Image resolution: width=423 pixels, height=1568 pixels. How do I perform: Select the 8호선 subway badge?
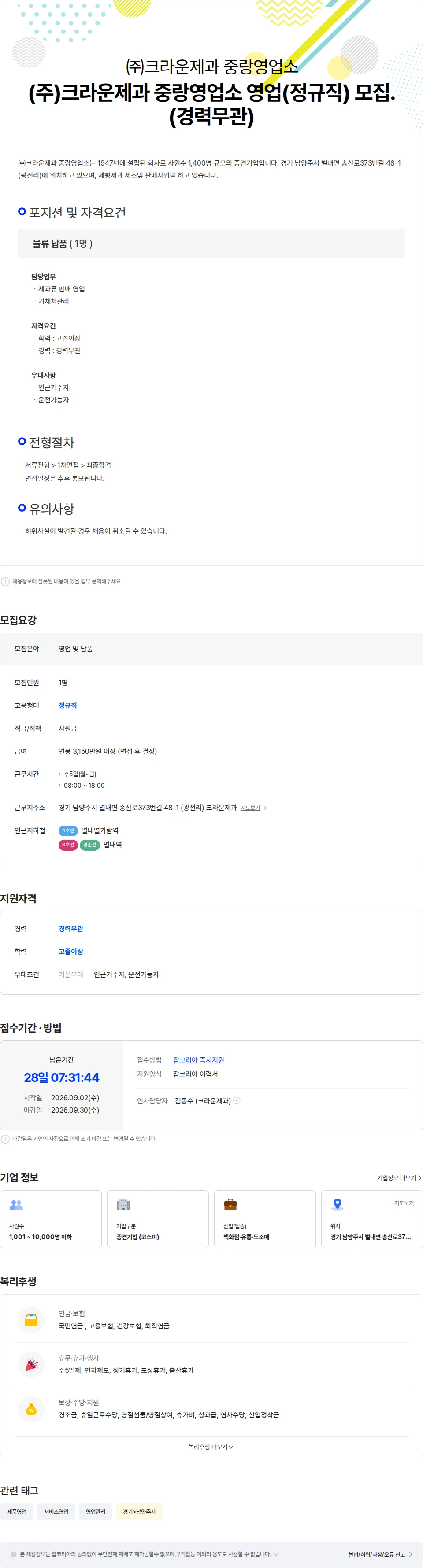(x=68, y=844)
